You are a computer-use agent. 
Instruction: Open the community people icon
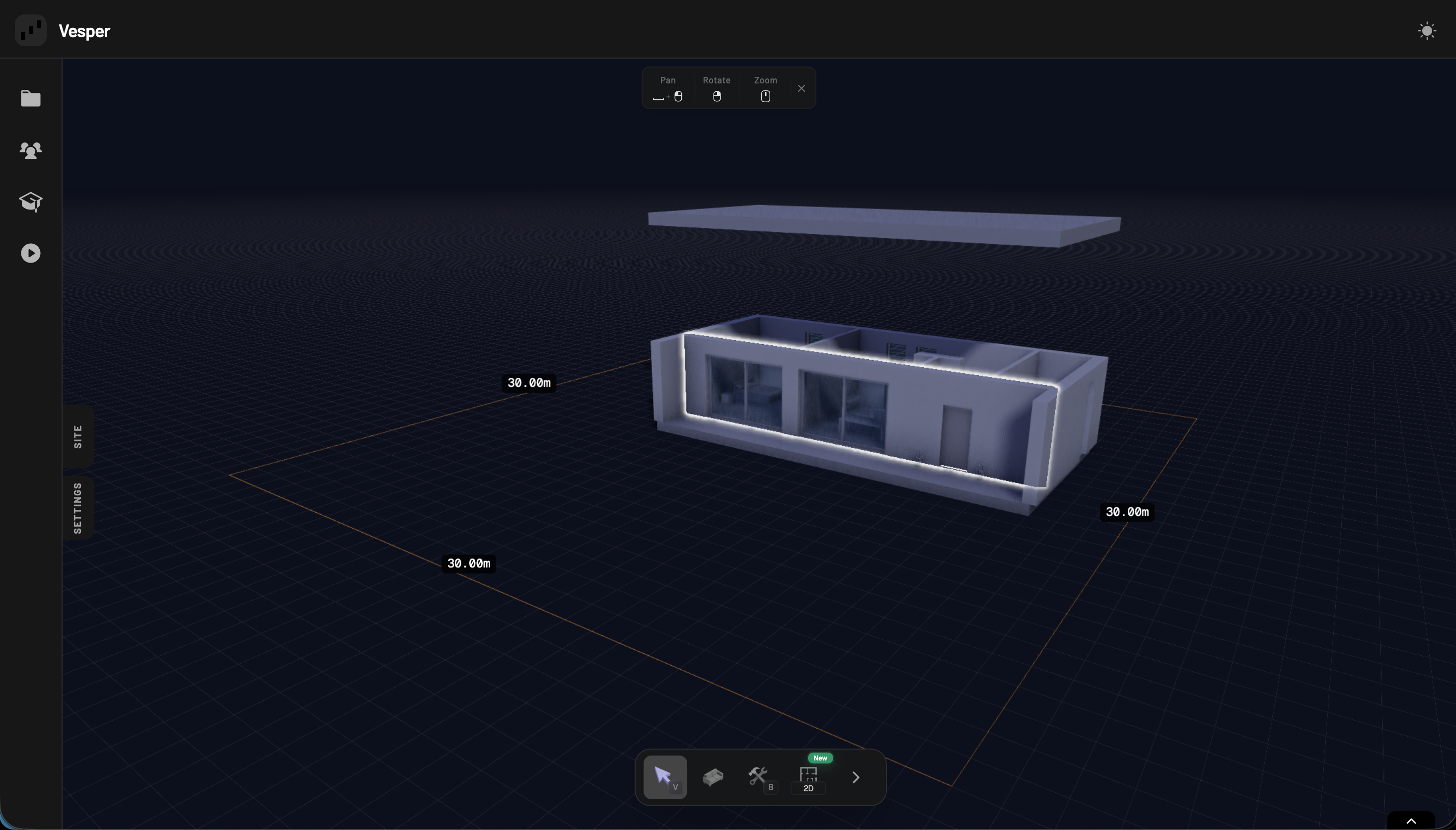pos(31,150)
